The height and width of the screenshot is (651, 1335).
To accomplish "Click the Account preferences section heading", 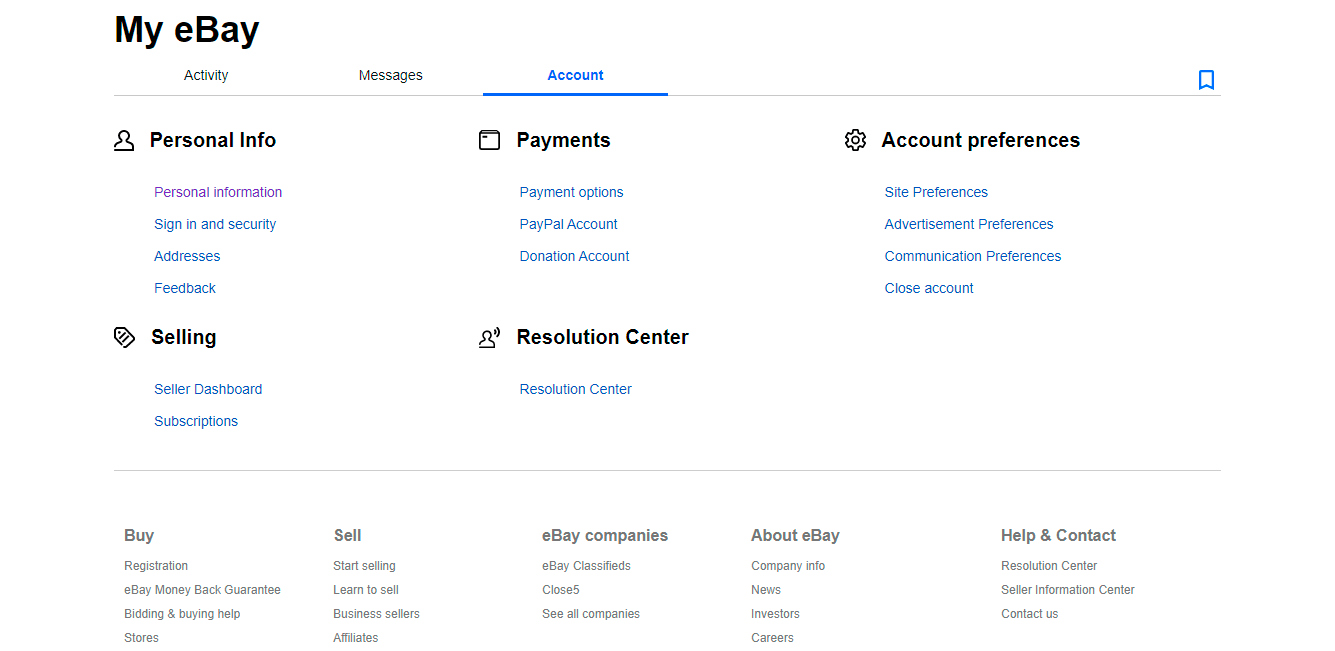I will tap(980, 141).
